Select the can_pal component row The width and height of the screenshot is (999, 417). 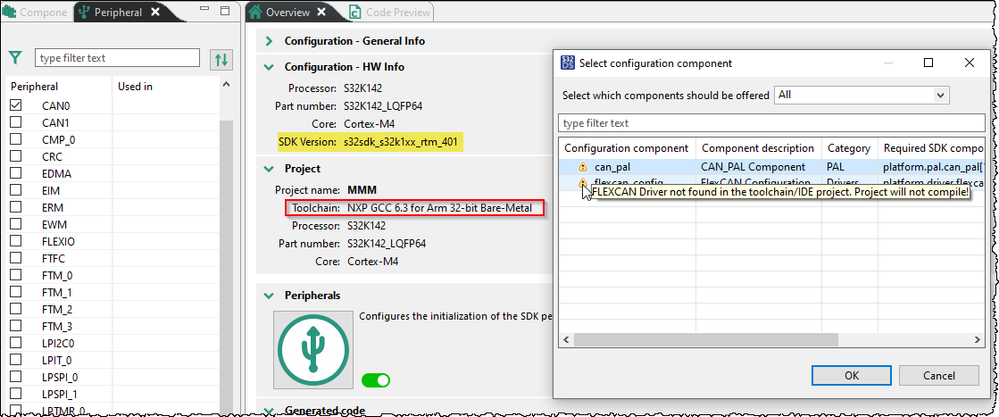(x=772, y=167)
